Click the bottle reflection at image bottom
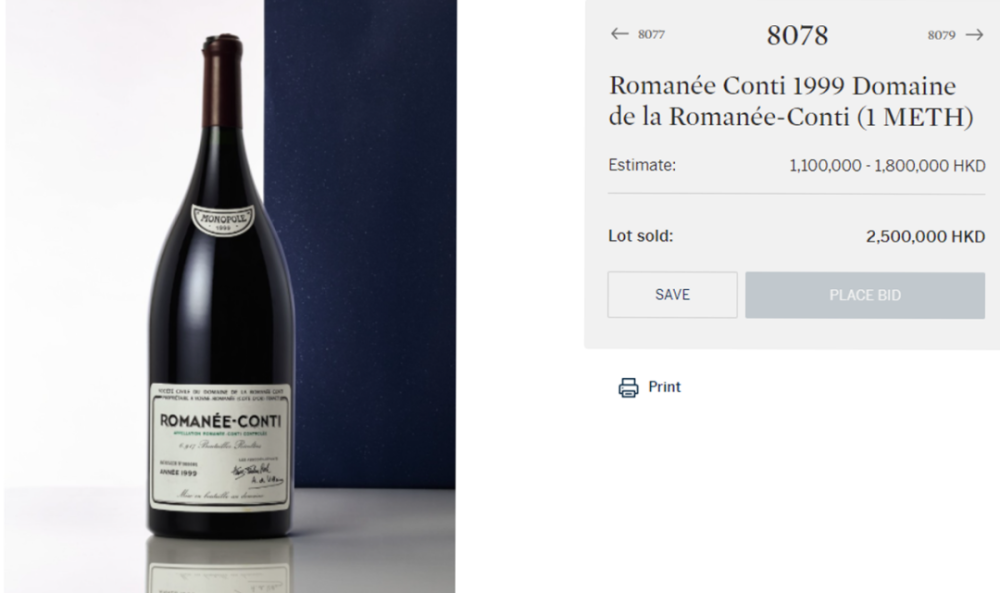 click(220, 564)
